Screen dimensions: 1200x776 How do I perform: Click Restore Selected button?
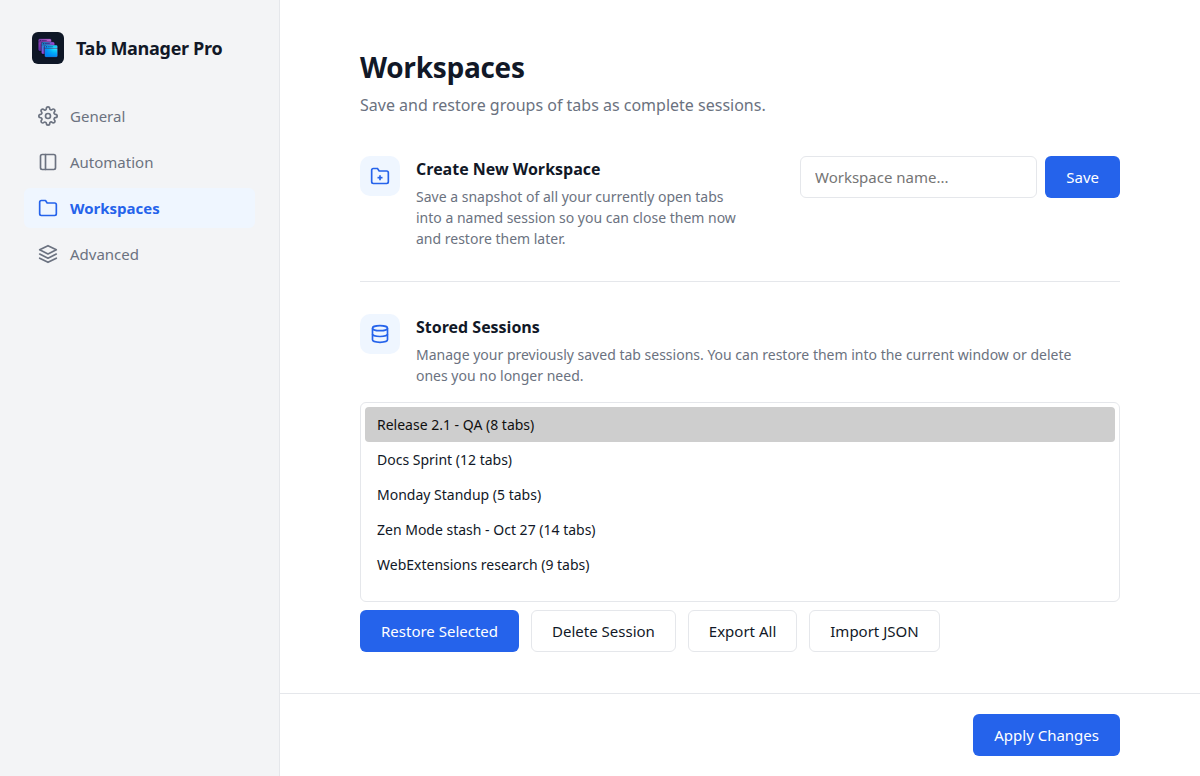(439, 631)
